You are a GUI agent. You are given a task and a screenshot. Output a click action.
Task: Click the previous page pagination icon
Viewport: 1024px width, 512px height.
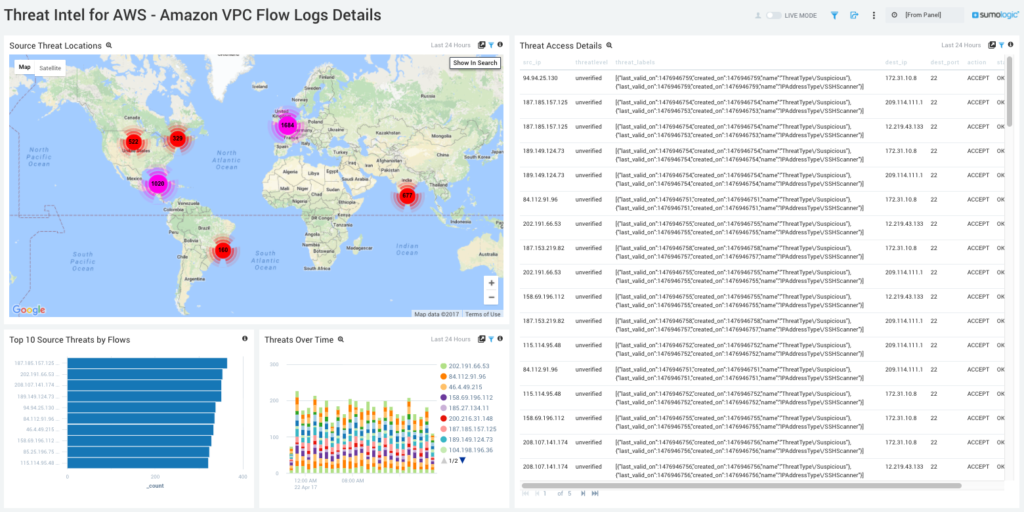point(536,493)
